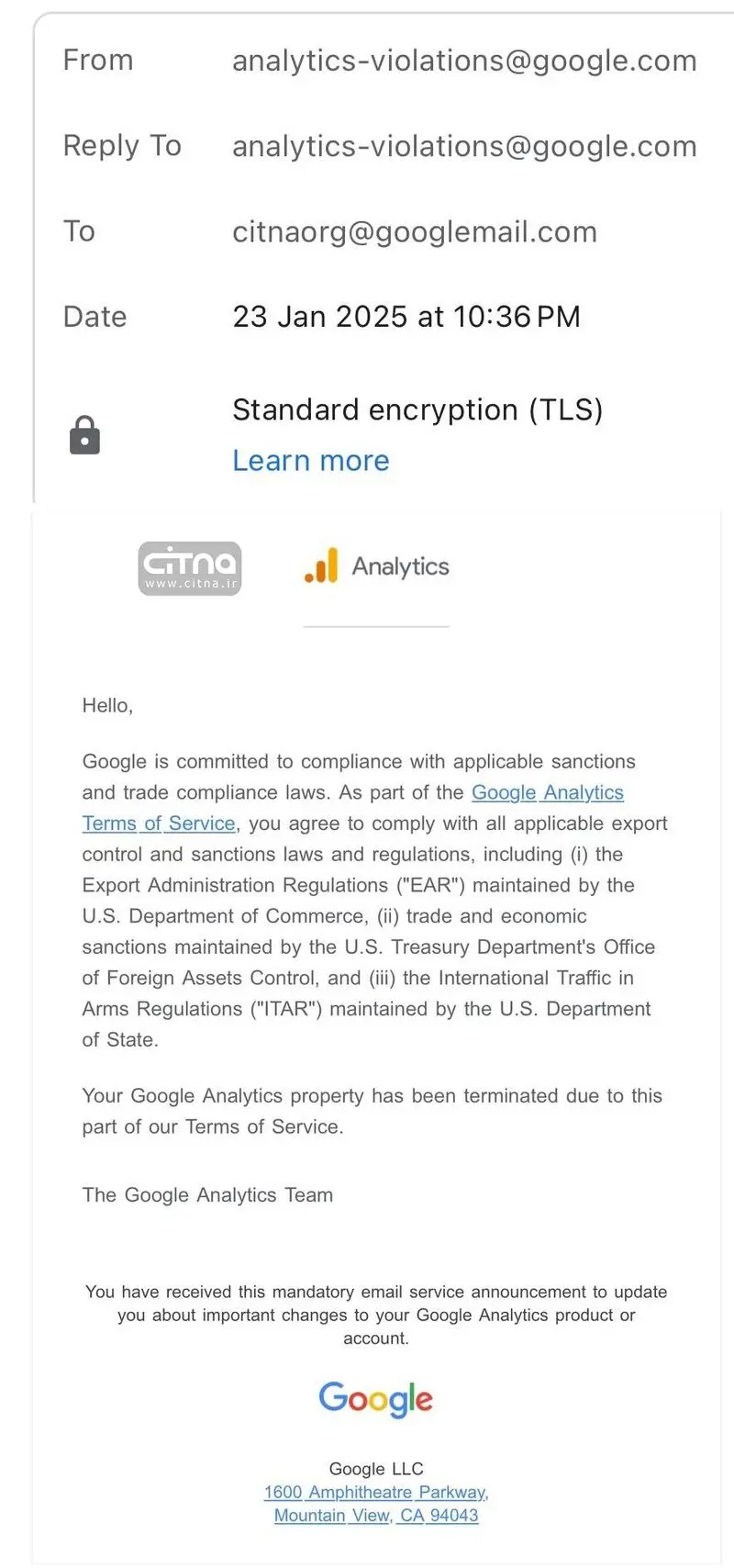
Task: Click the From field label
Action: point(98,61)
